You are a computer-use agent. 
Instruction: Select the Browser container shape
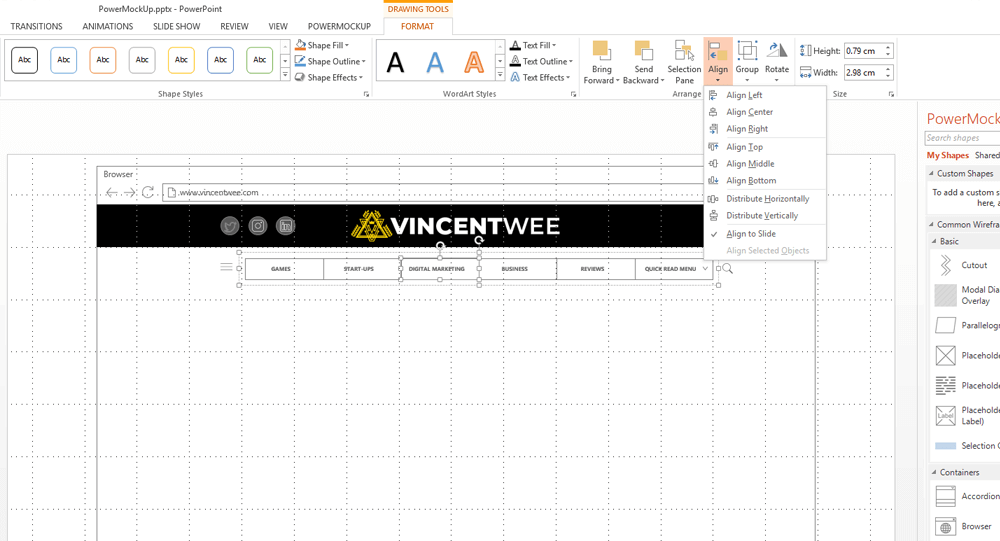(945, 526)
